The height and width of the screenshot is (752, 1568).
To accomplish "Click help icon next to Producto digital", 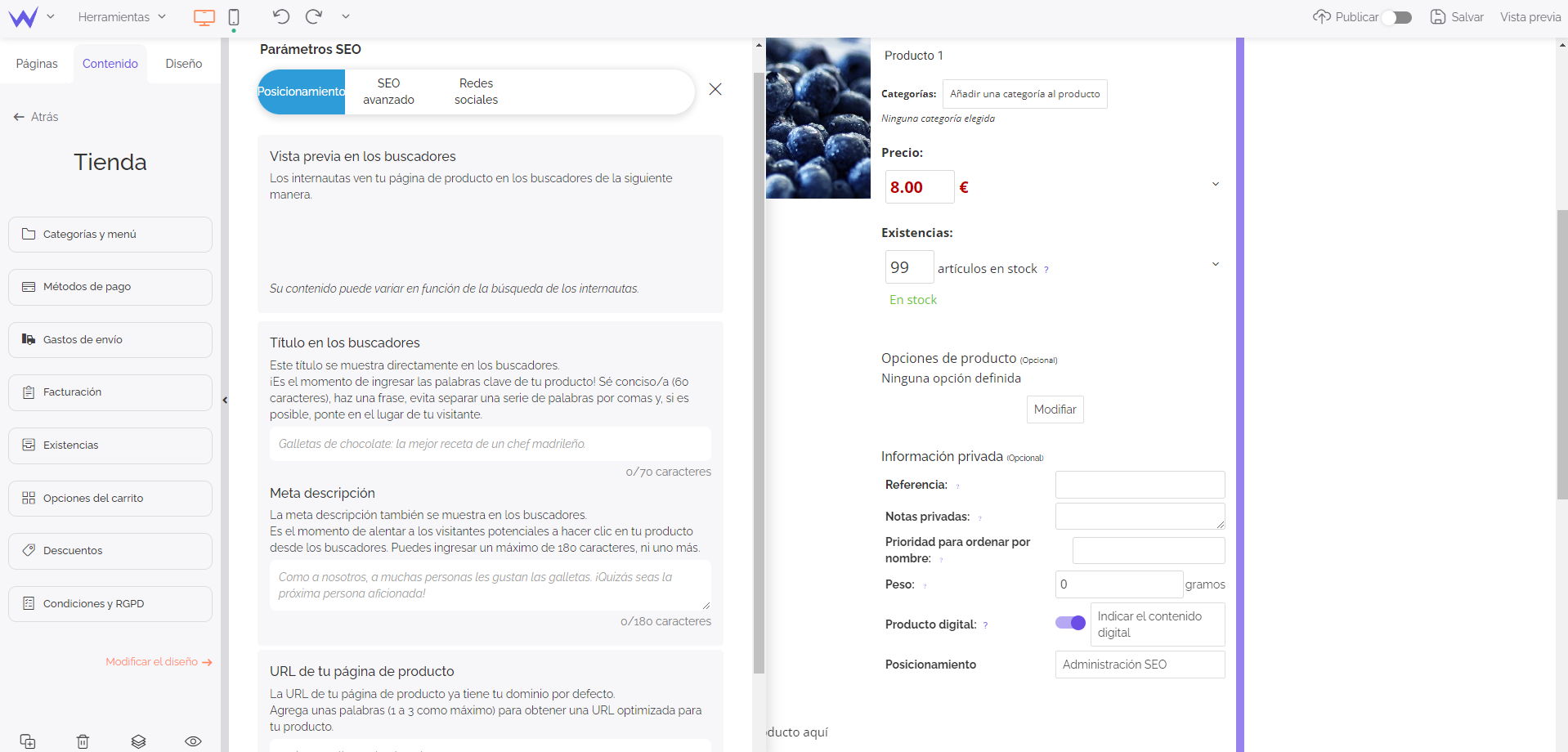I will tap(986, 625).
